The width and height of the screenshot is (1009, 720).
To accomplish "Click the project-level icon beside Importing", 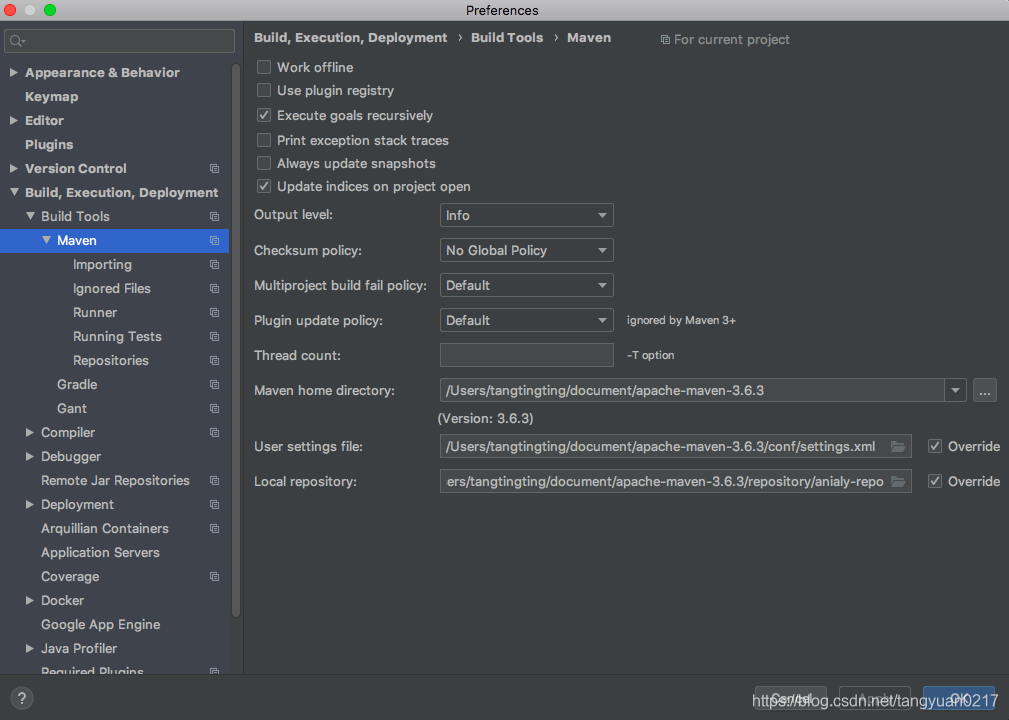I will coord(214,264).
